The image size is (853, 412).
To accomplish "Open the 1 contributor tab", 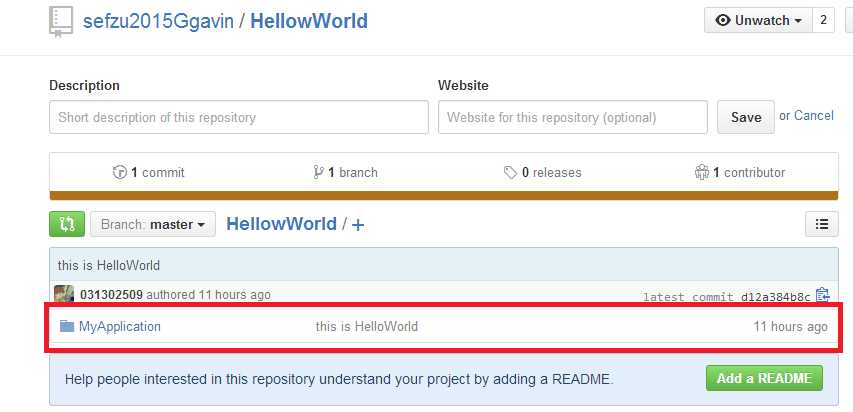I will click(740, 173).
